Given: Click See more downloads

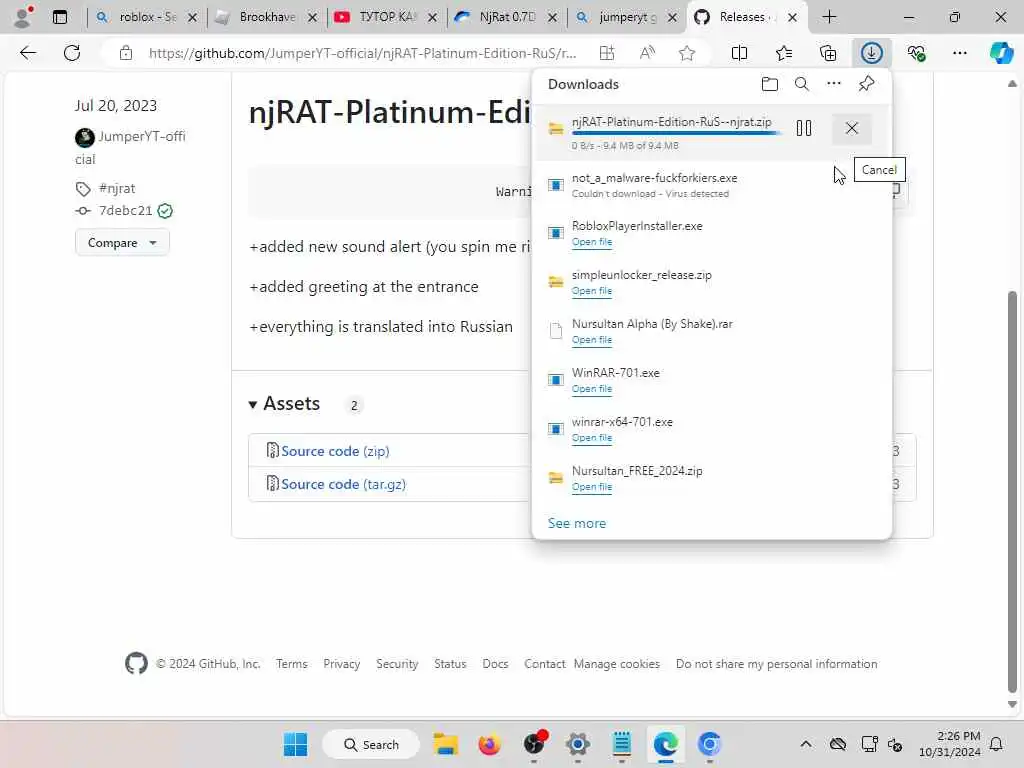Looking at the screenshot, I should pos(577,523).
